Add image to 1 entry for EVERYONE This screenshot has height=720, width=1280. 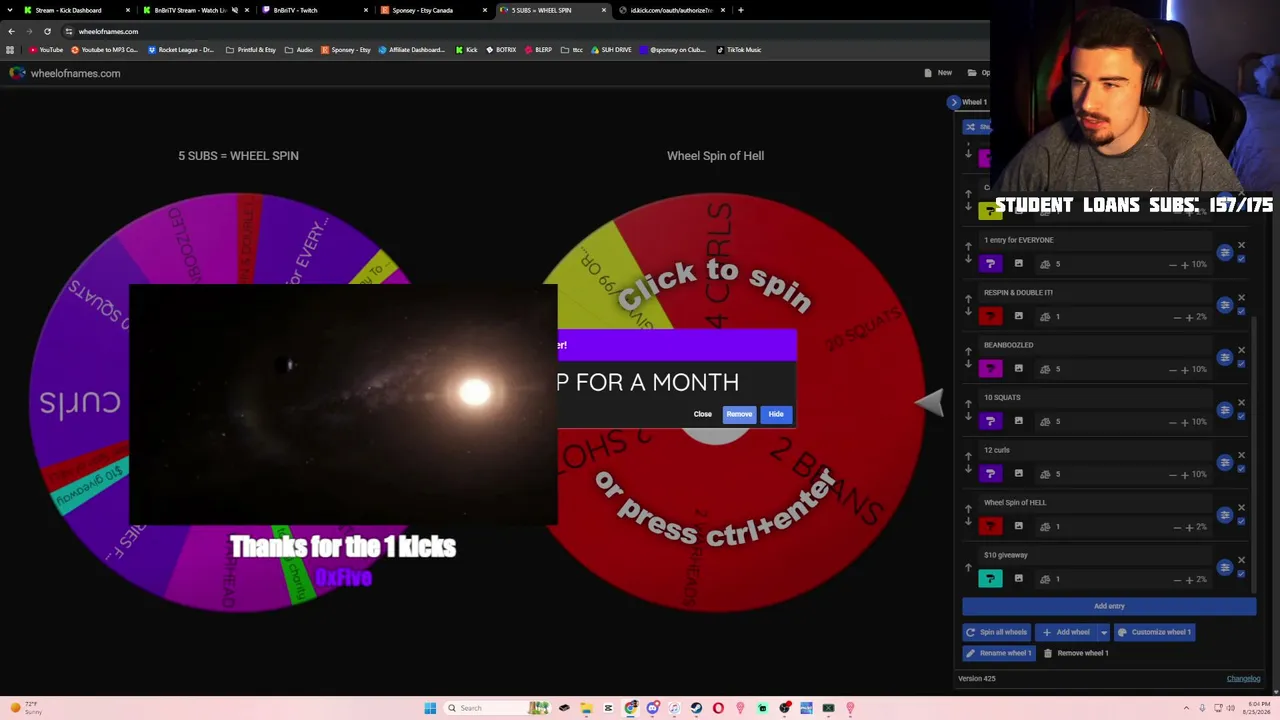coord(1019,264)
